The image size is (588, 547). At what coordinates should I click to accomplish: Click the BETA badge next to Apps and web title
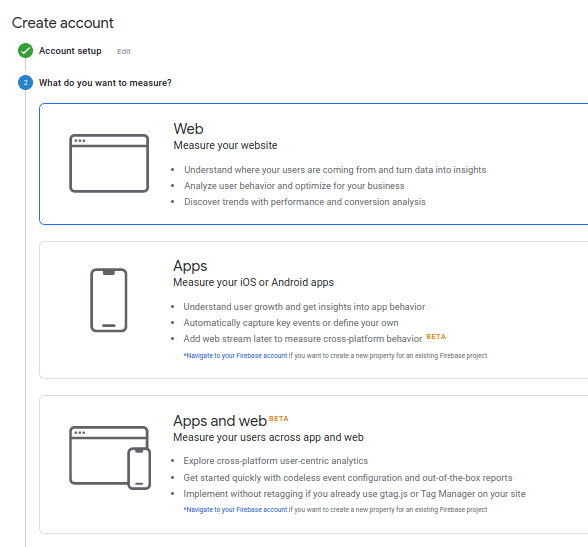pos(279,419)
